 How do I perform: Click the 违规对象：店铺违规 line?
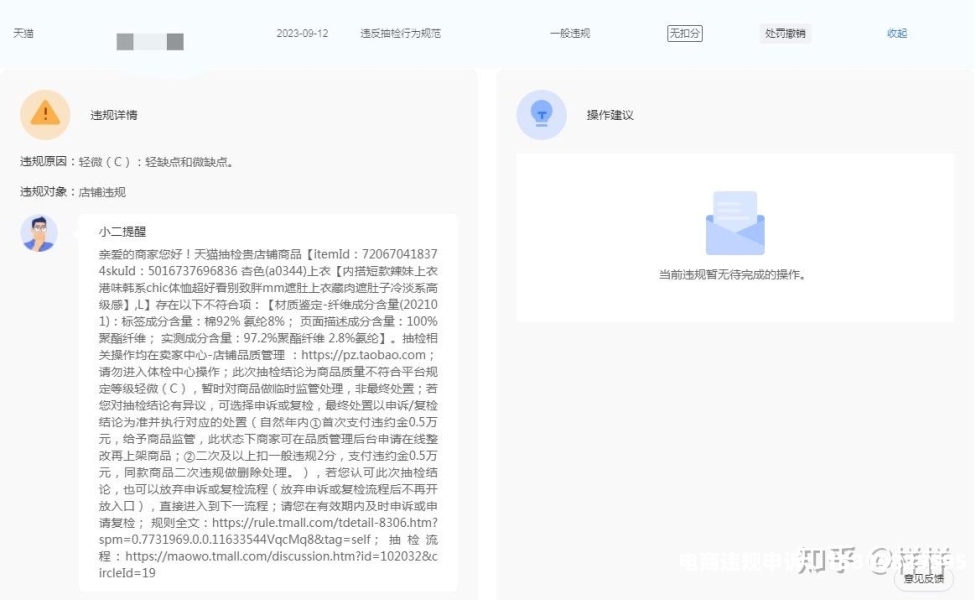73,192
